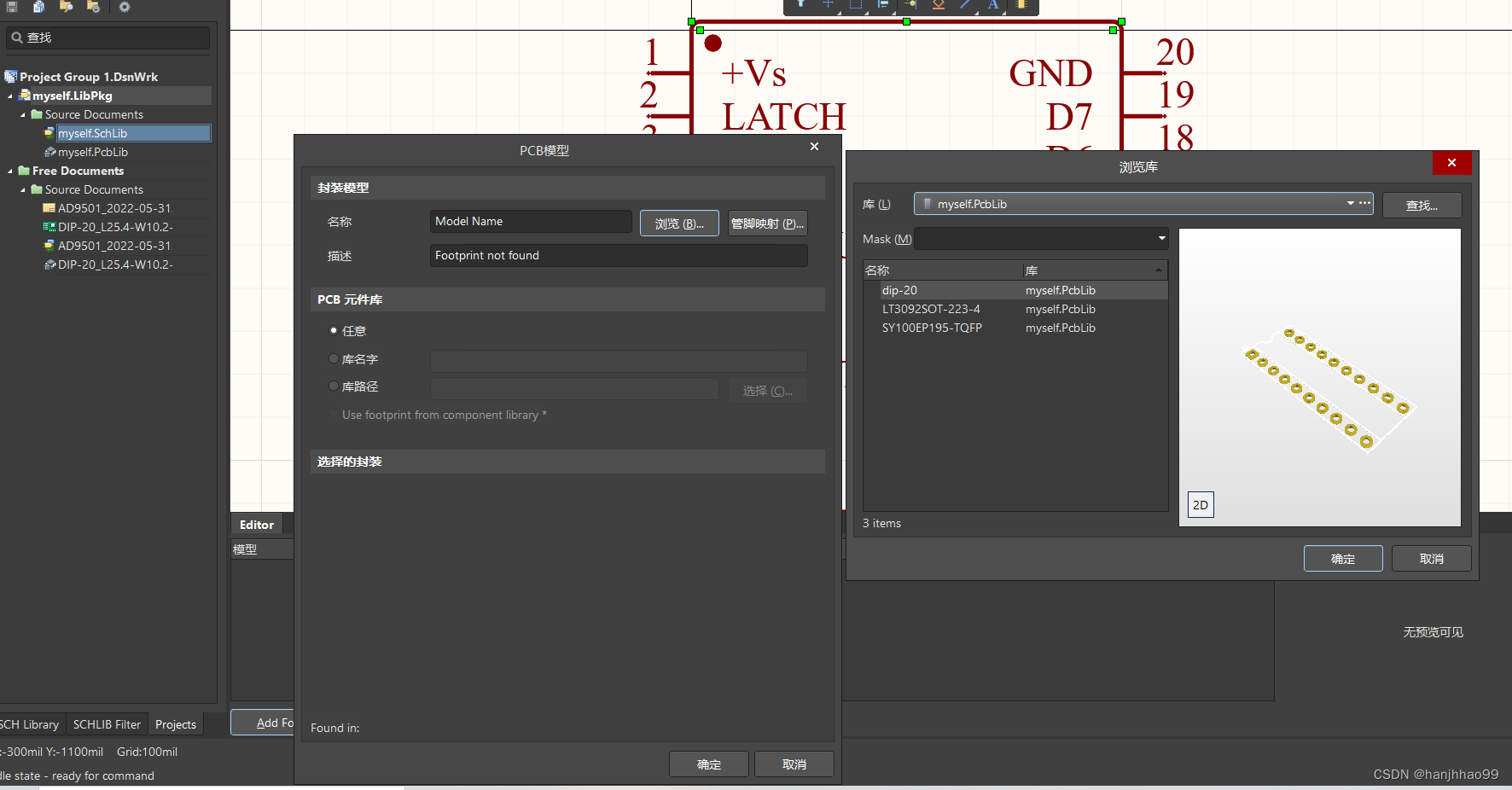
Task: Click the 3D footprint preview image
Action: tap(1319, 377)
